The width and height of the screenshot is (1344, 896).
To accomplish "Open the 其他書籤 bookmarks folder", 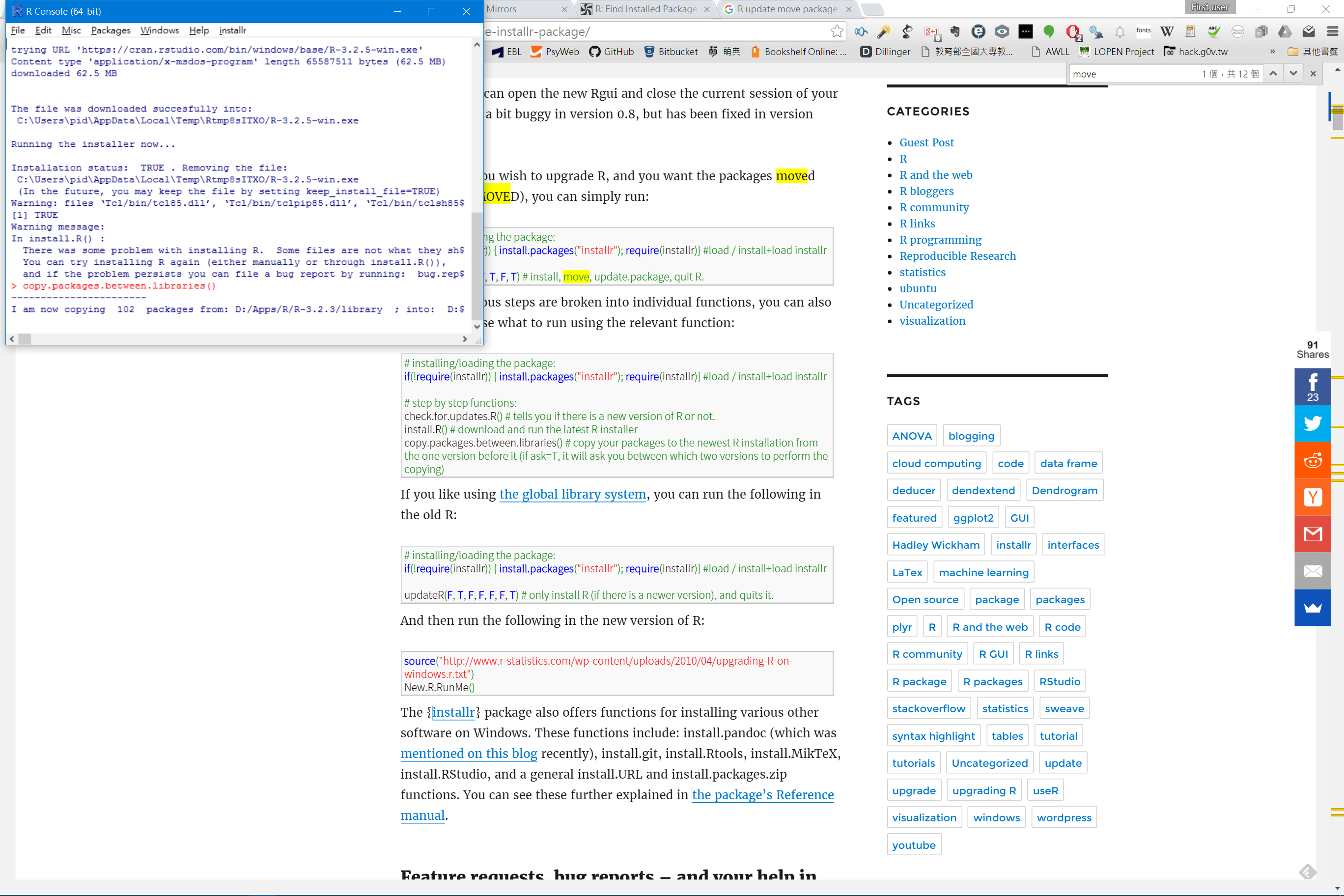I will click(x=1312, y=52).
